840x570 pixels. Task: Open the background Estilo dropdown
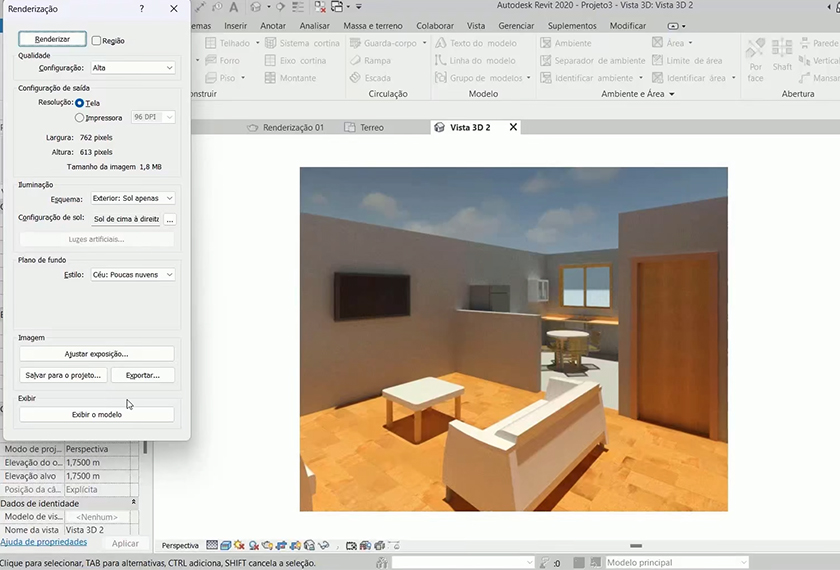(133, 275)
